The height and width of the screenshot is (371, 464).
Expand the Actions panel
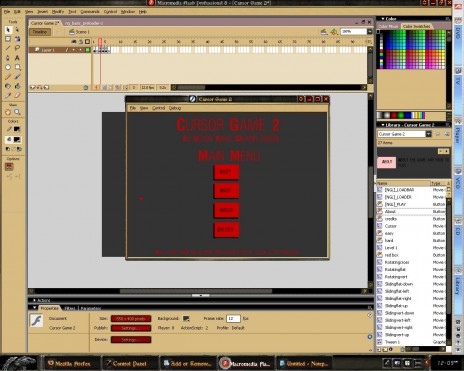click(x=34, y=300)
